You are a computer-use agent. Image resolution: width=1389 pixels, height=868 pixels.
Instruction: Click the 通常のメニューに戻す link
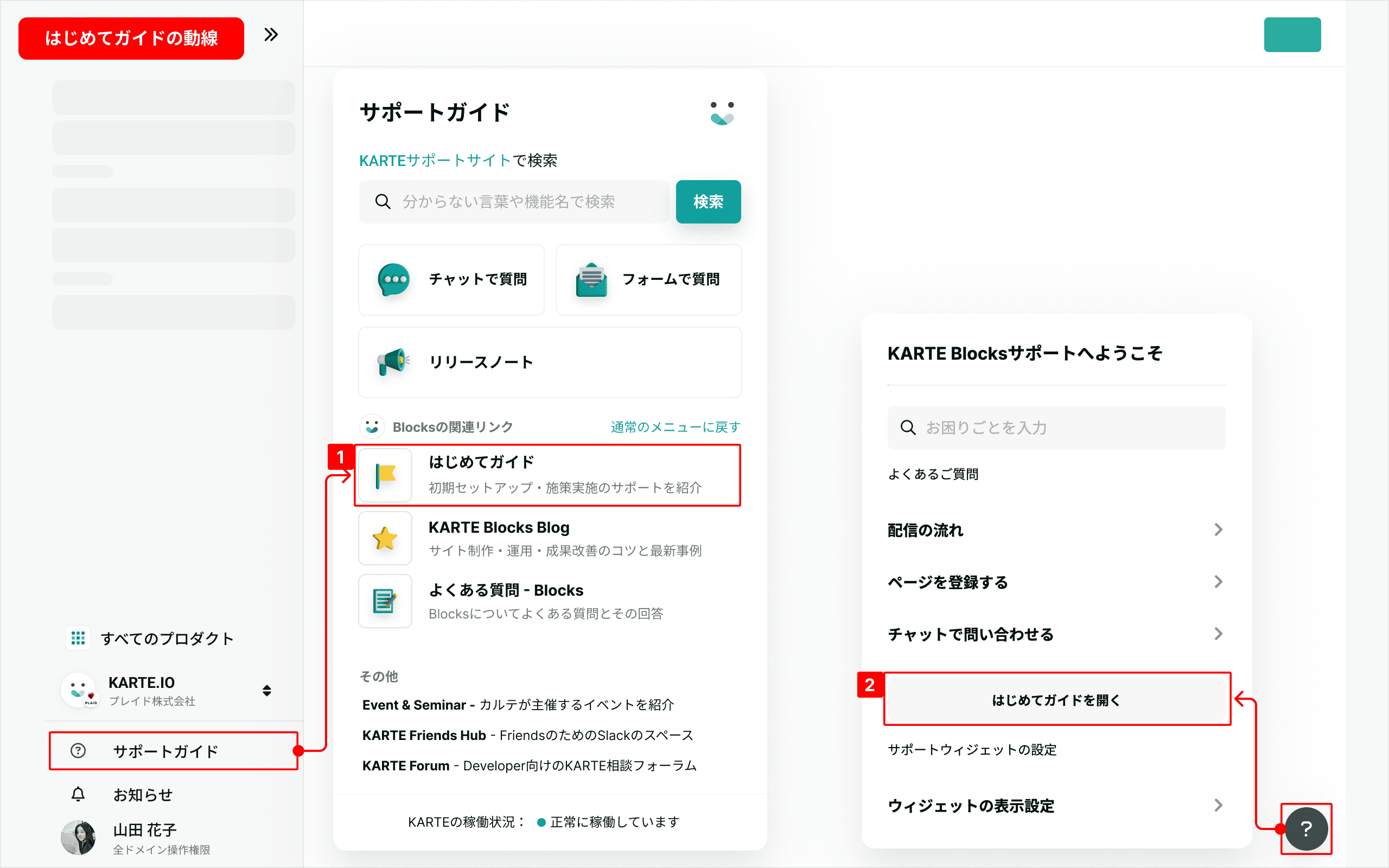coord(675,427)
